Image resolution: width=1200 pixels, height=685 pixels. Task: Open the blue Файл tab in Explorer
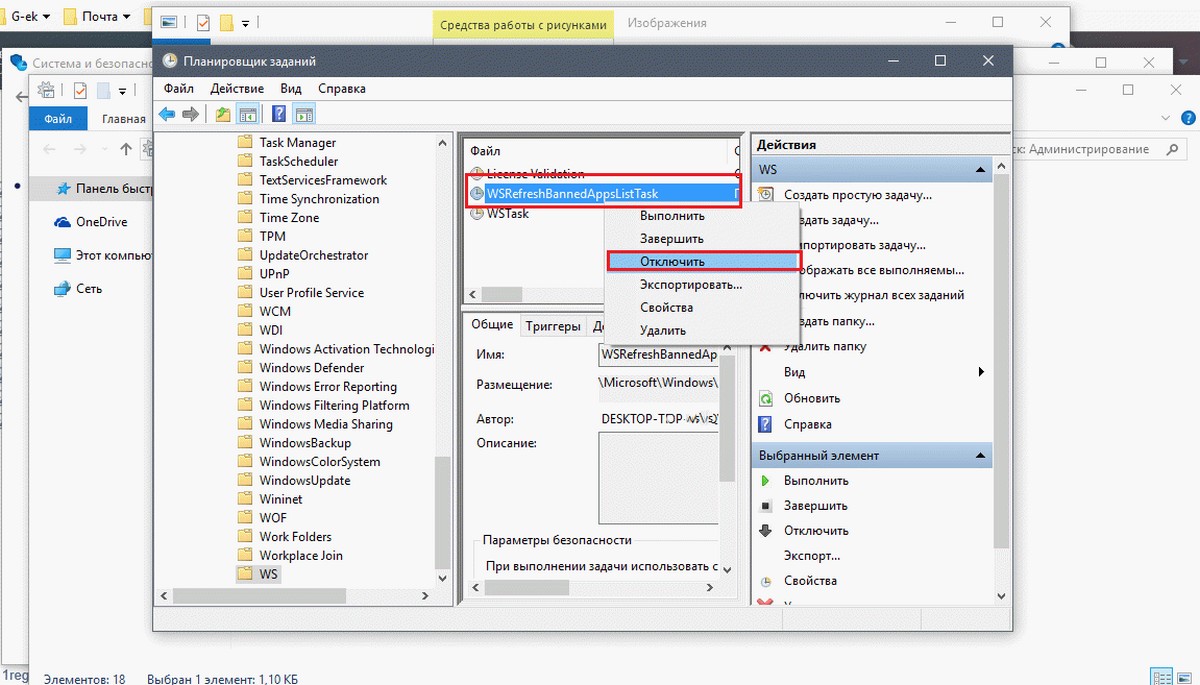58,118
